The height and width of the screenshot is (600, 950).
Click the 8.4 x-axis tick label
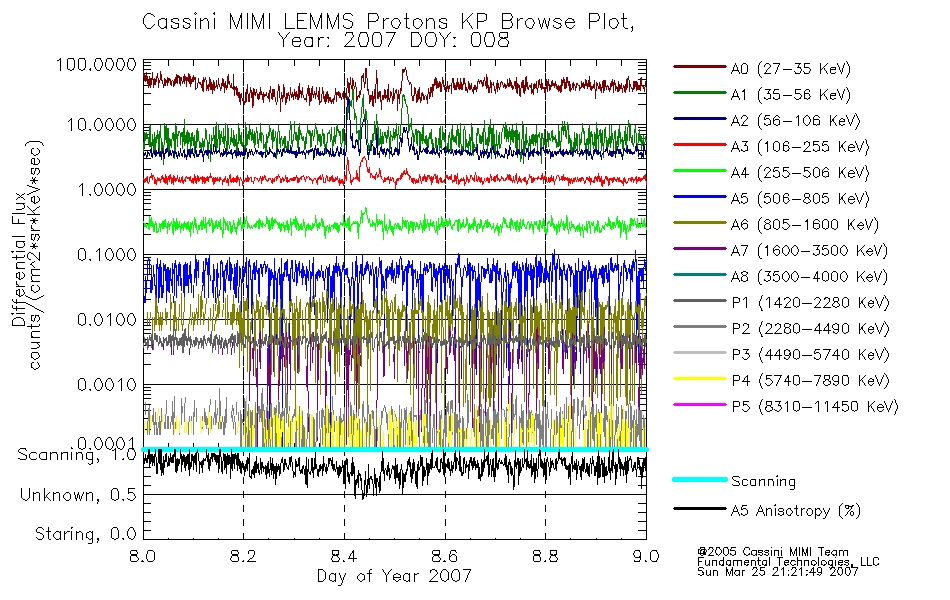point(344,556)
